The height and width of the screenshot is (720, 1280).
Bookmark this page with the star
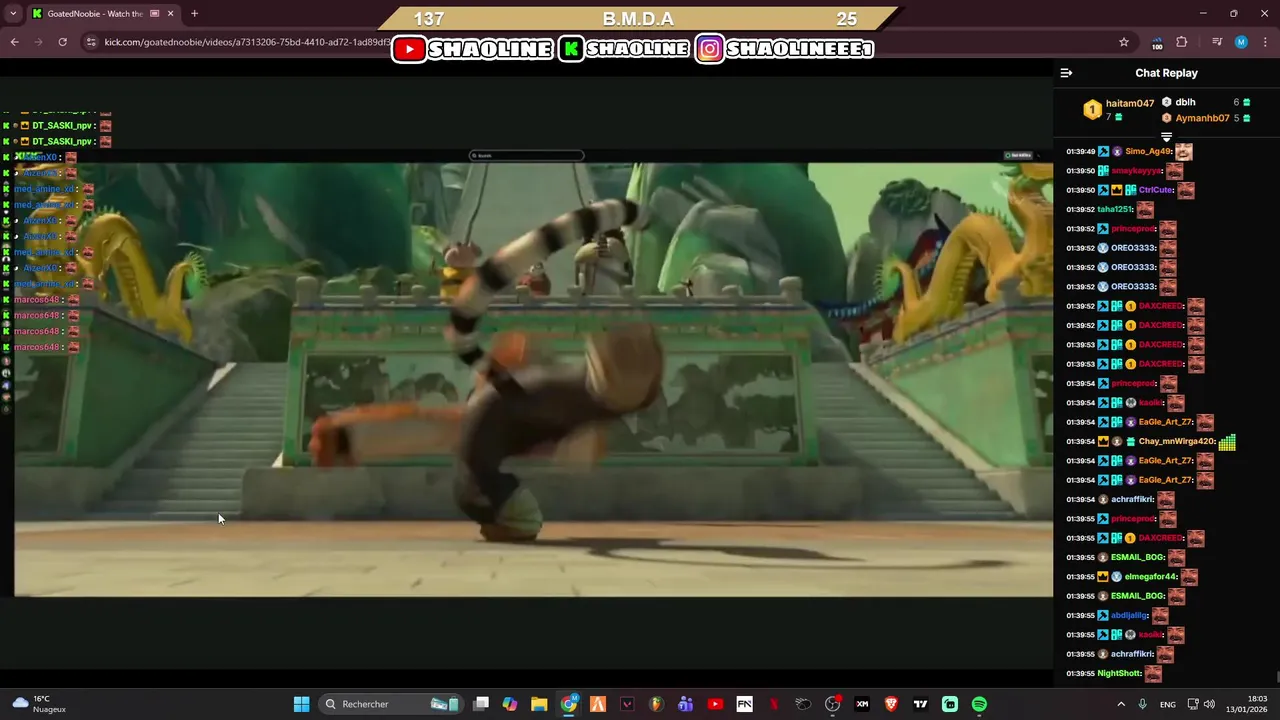click(x=1124, y=42)
